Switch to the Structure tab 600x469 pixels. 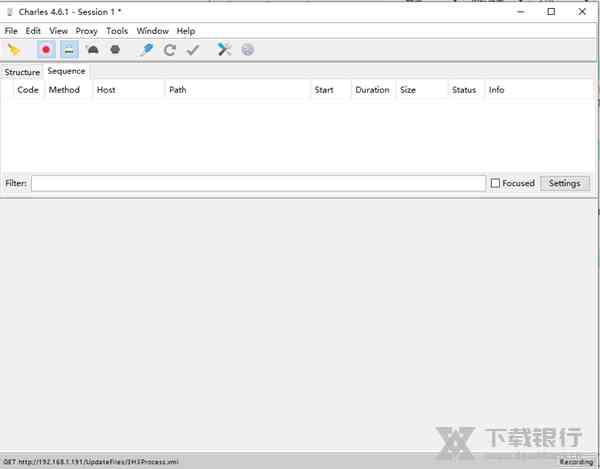tap(22, 72)
